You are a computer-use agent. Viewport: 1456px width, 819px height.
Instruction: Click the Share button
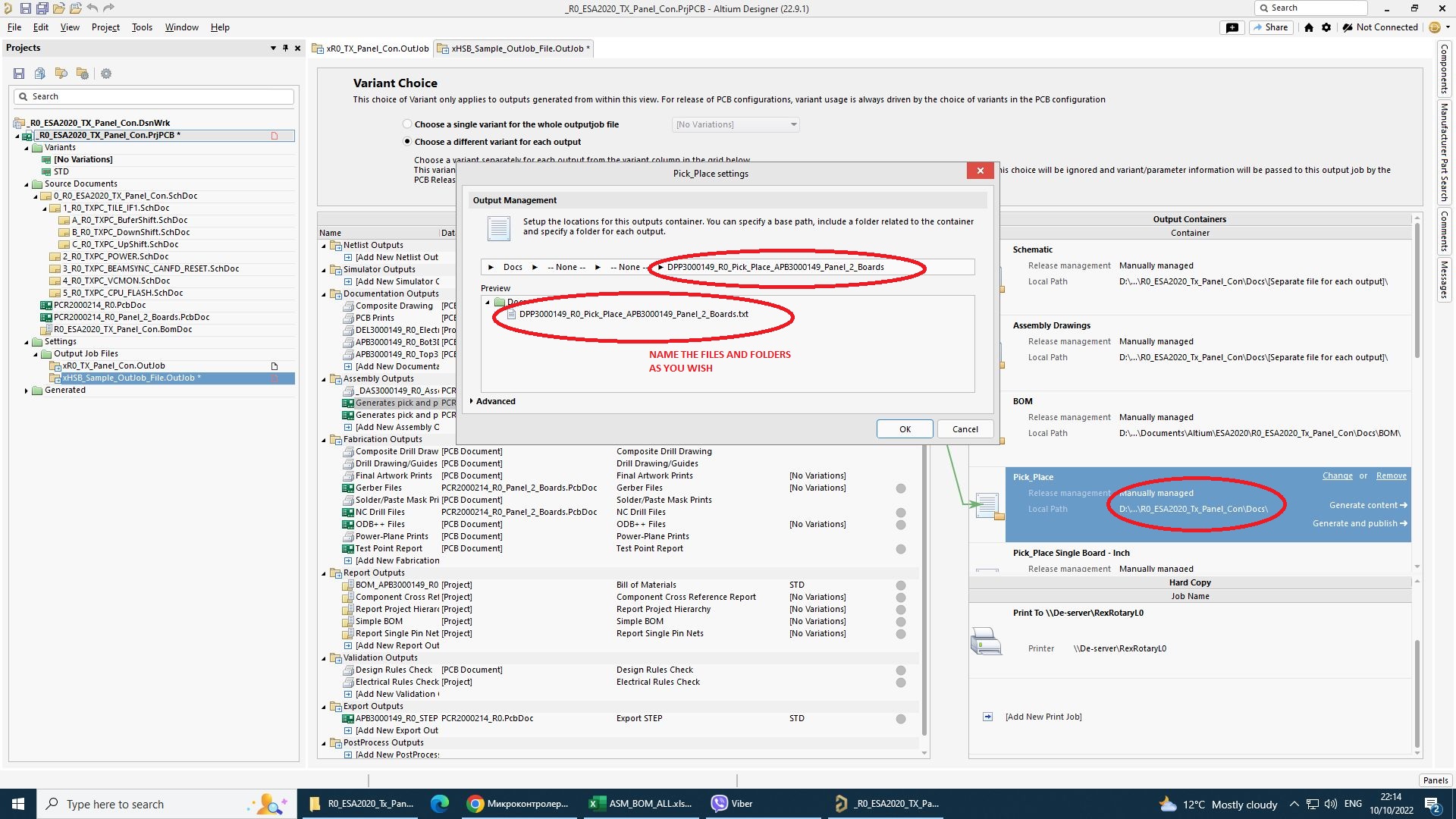tap(1271, 27)
